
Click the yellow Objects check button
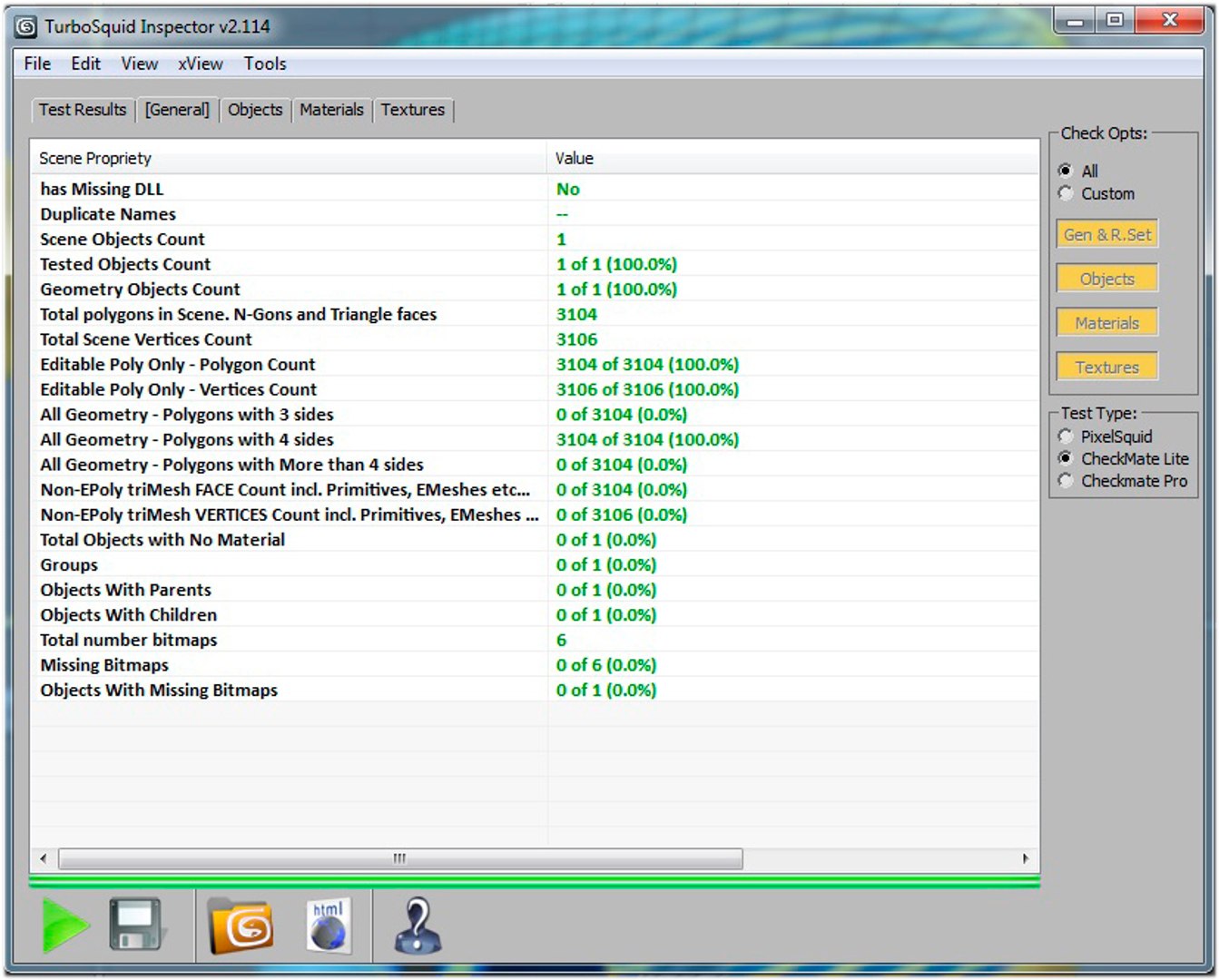pyautogui.click(x=1107, y=279)
